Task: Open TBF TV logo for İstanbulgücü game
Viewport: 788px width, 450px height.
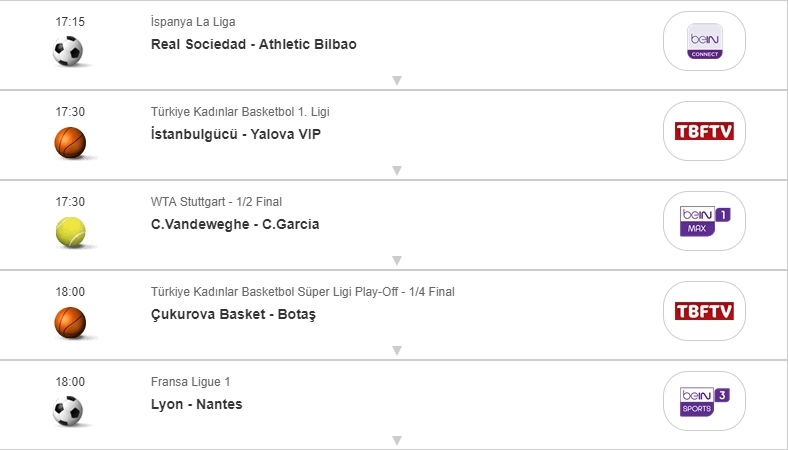Action: [704, 131]
